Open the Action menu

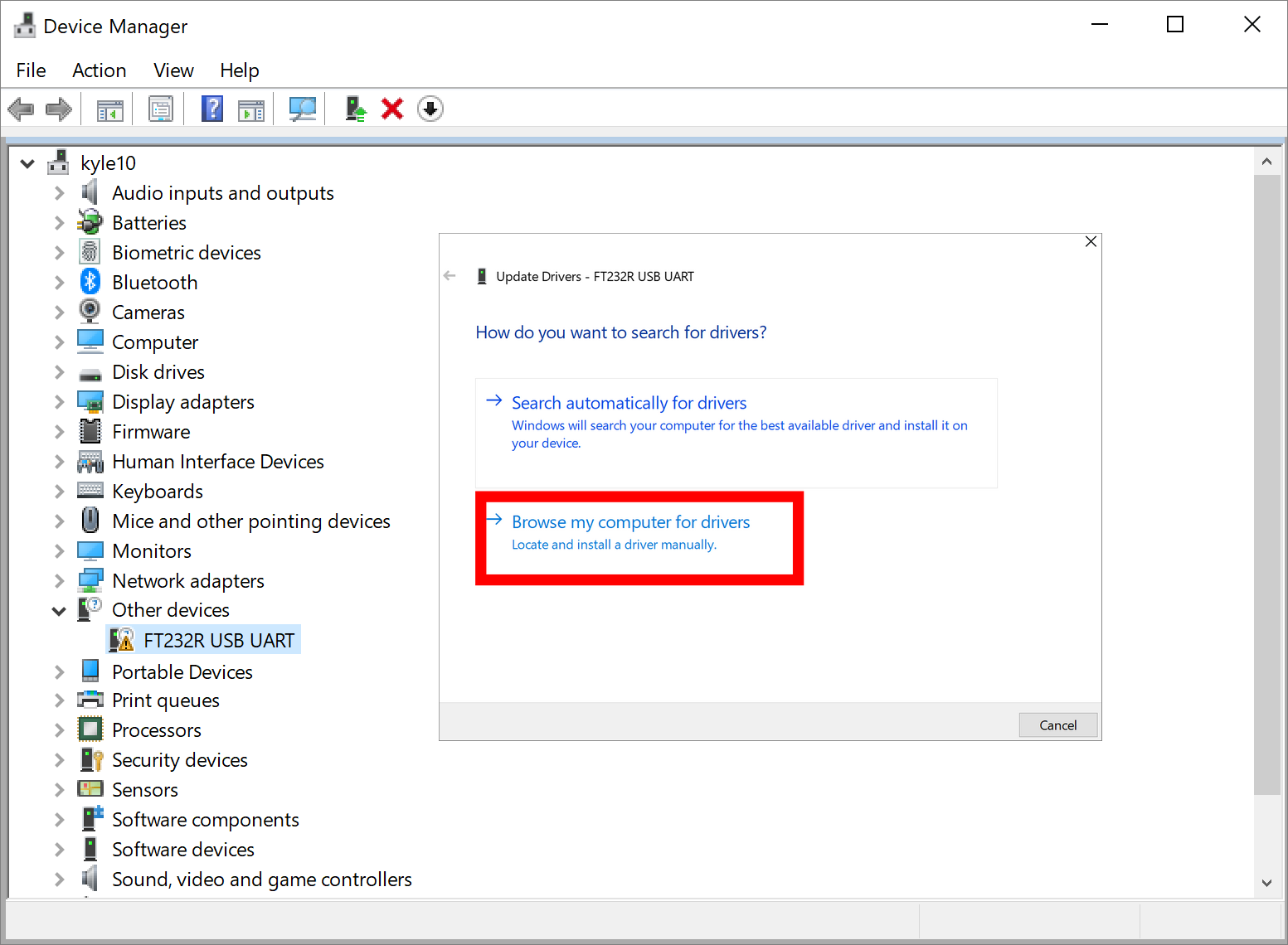tap(100, 70)
